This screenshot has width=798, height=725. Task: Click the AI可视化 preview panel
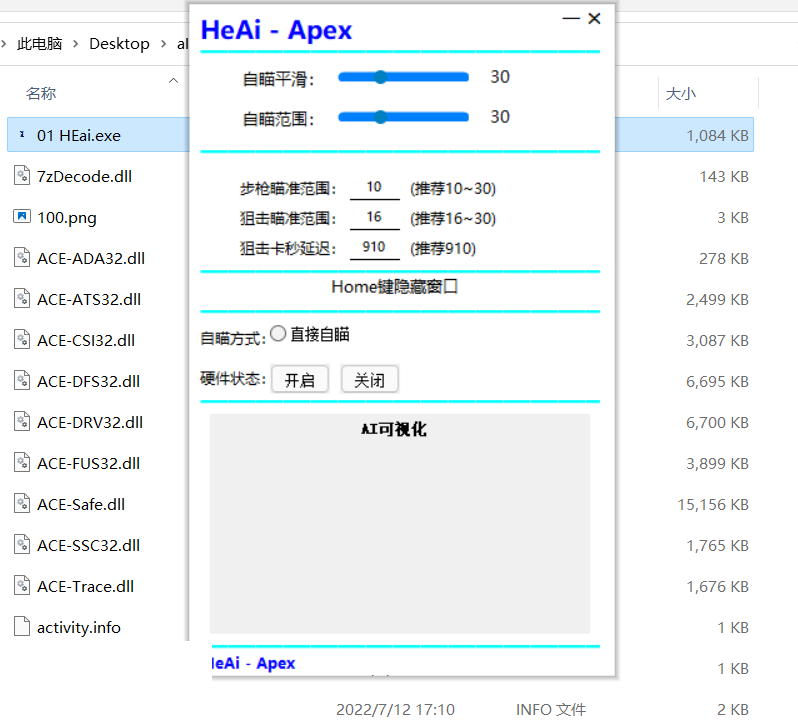tap(400, 524)
